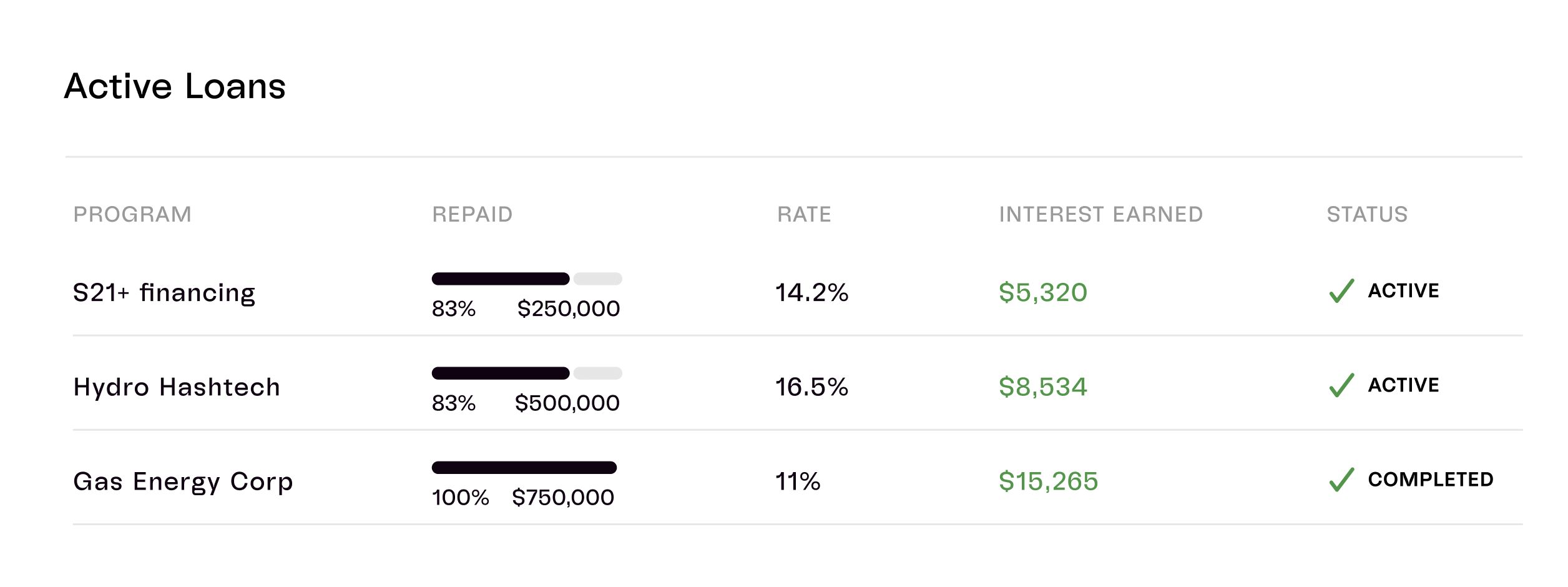Open the Hydro Hashtech loan program
The width and height of the screenshot is (1568, 587).
[x=177, y=387]
